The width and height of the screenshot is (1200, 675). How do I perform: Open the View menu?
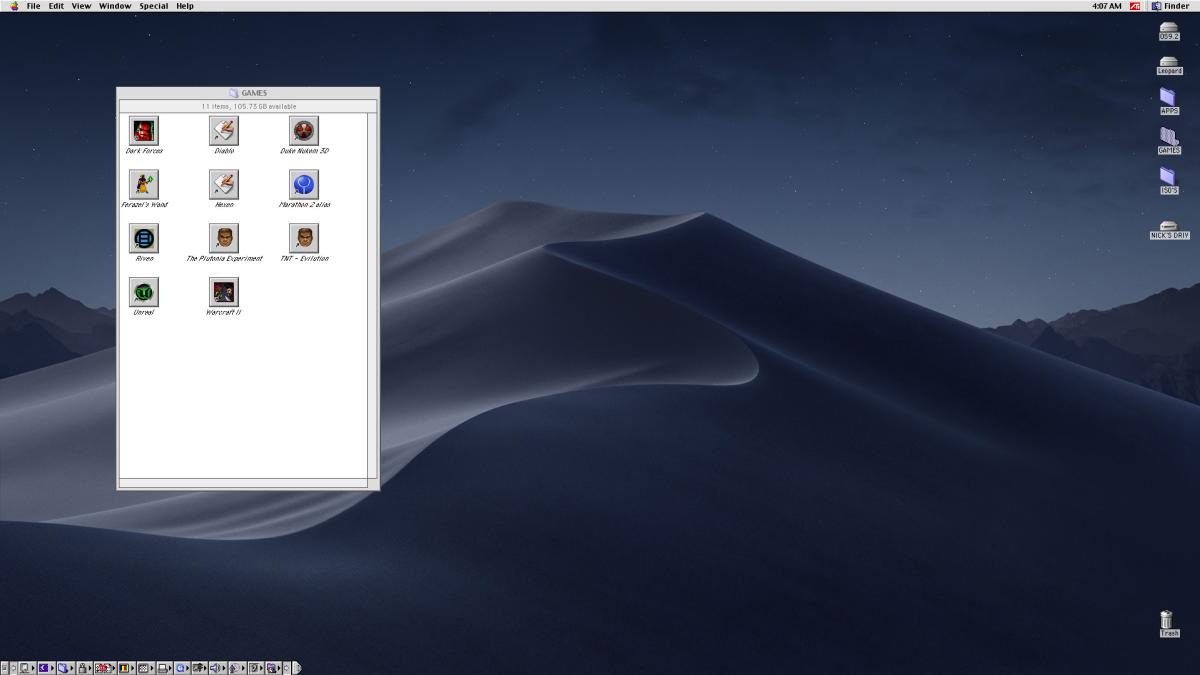click(81, 6)
